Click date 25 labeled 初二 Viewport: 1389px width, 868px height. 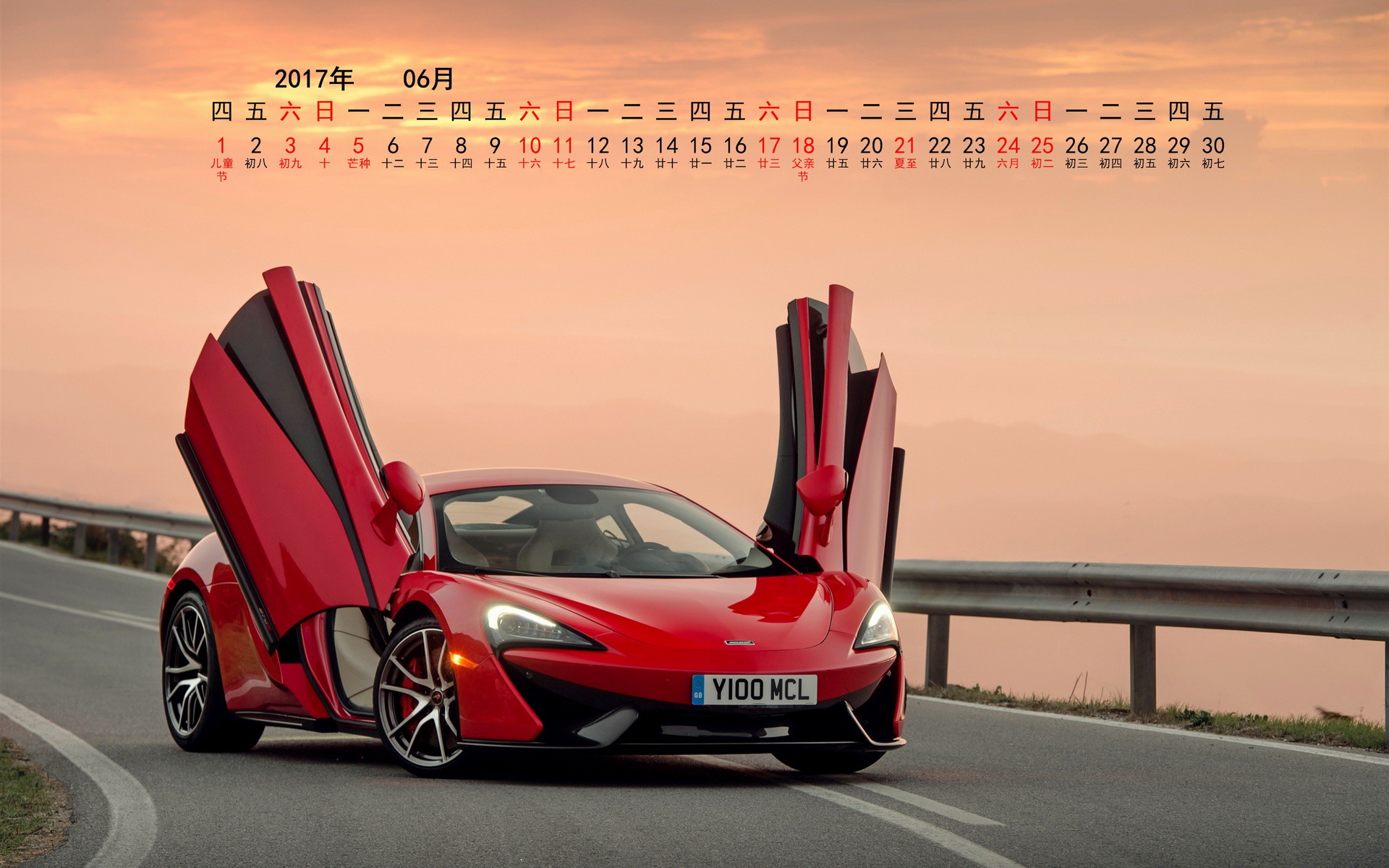(1042, 146)
